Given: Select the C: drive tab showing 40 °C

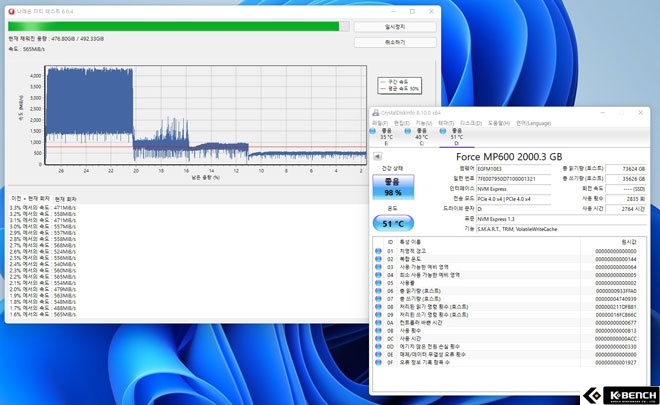Looking at the screenshot, I should tap(421, 137).
